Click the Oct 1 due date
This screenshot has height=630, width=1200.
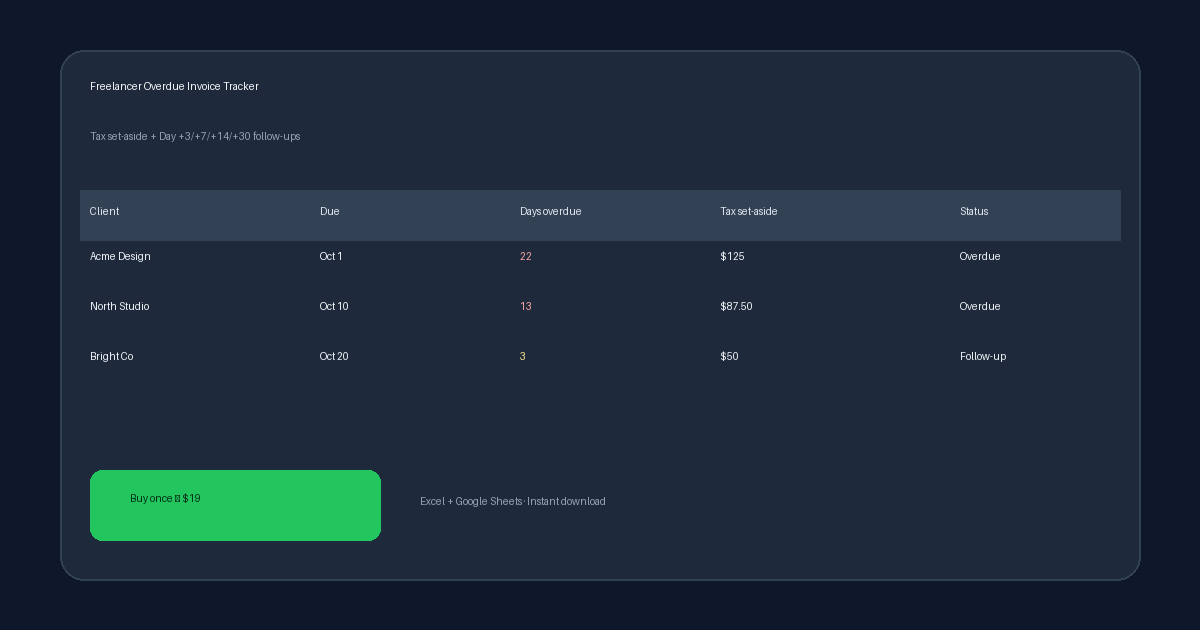331,257
